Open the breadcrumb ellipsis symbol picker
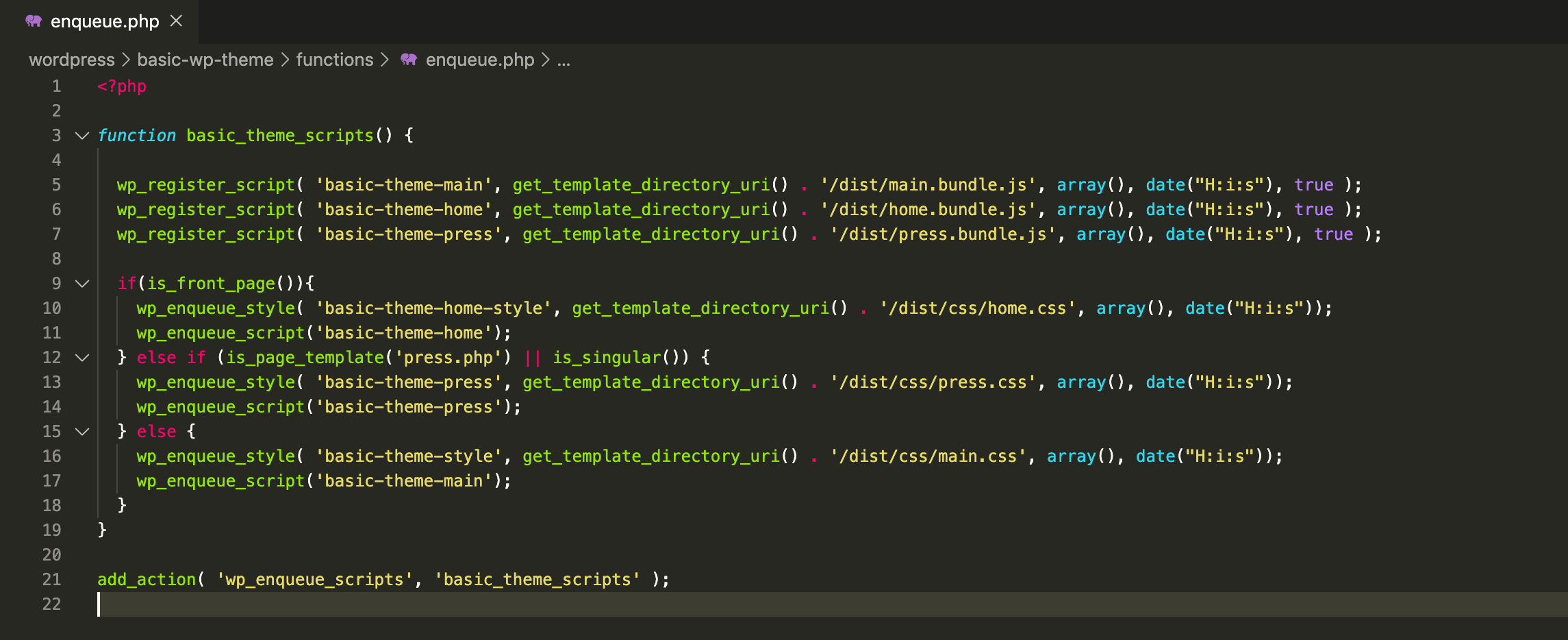The height and width of the screenshot is (640, 1568). tap(564, 60)
